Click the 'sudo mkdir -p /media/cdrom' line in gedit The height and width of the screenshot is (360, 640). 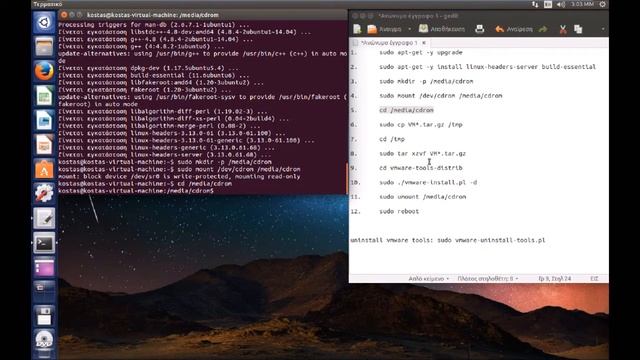pyautogui.click(x=426, y=81)
